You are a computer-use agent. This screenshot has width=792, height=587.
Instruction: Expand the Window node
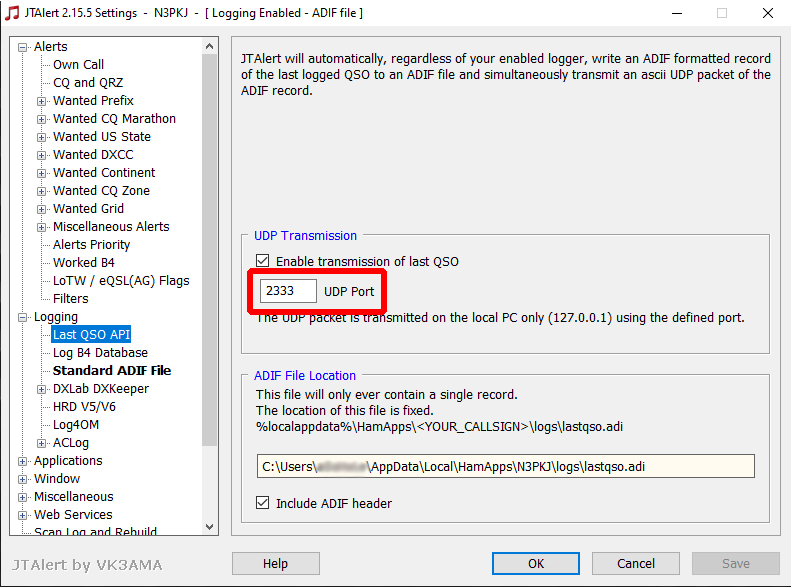(22, 479)
